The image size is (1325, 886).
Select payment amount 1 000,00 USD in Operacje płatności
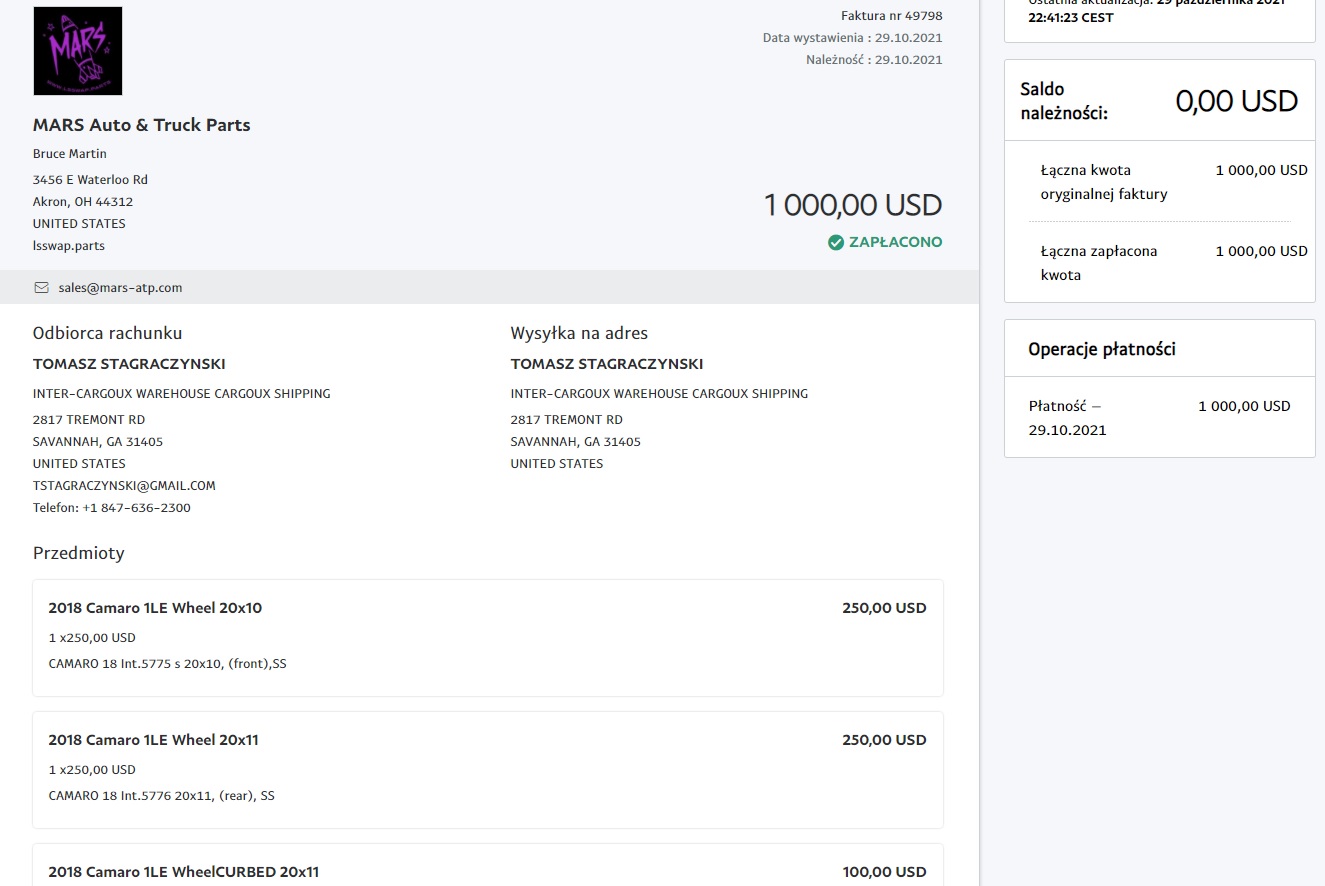pyautogui.click(x=1245, y=406)
